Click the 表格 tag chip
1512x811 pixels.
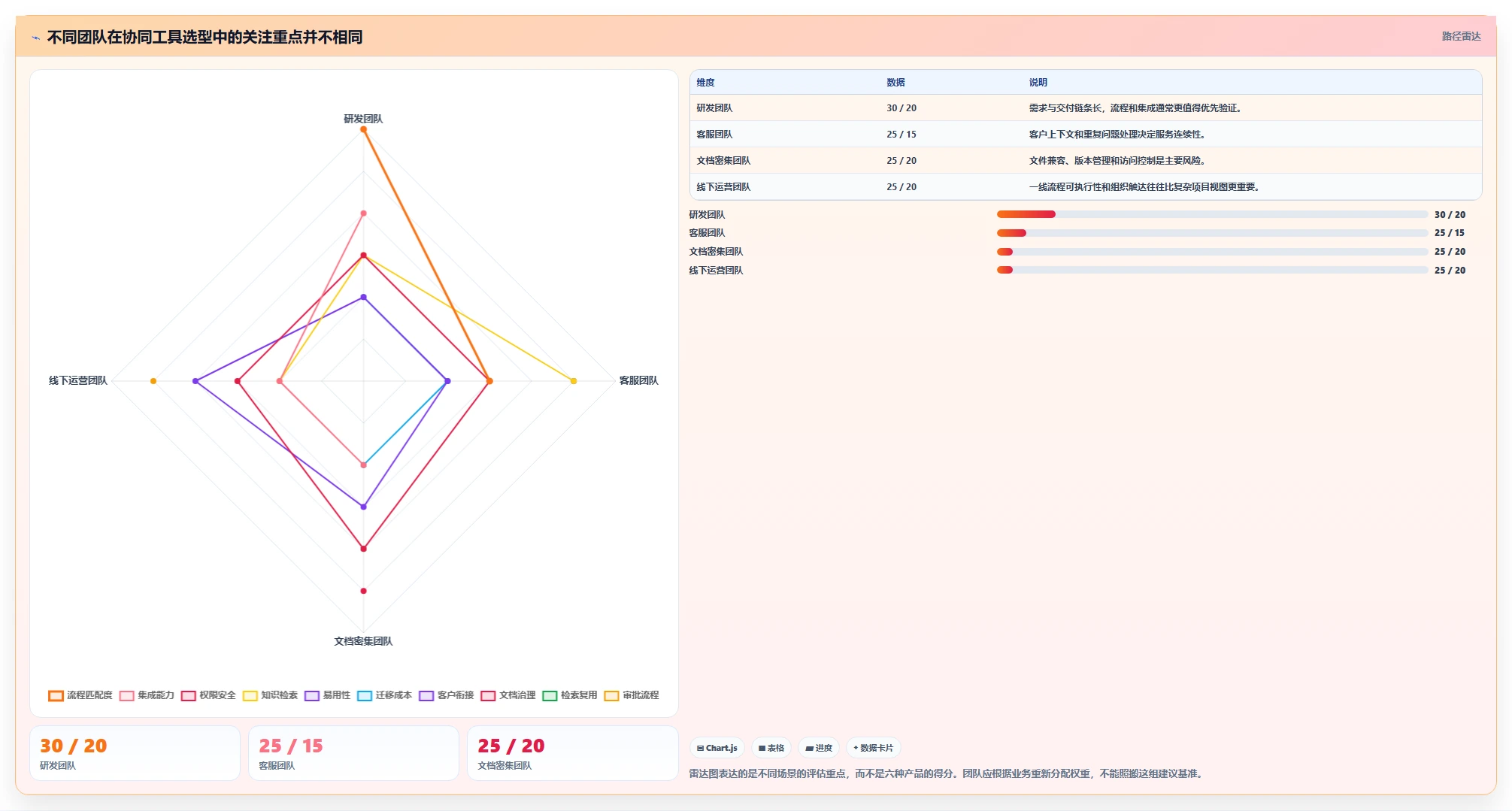(x=771, y=748)
